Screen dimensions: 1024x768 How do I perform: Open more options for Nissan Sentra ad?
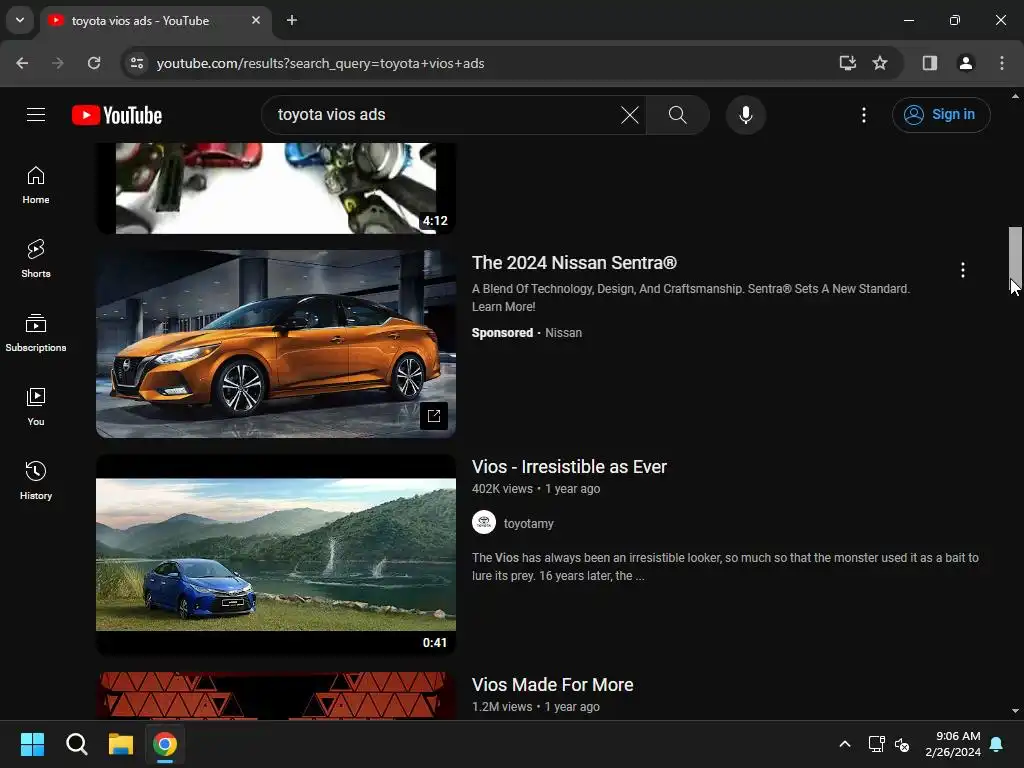tap(962, 270)
